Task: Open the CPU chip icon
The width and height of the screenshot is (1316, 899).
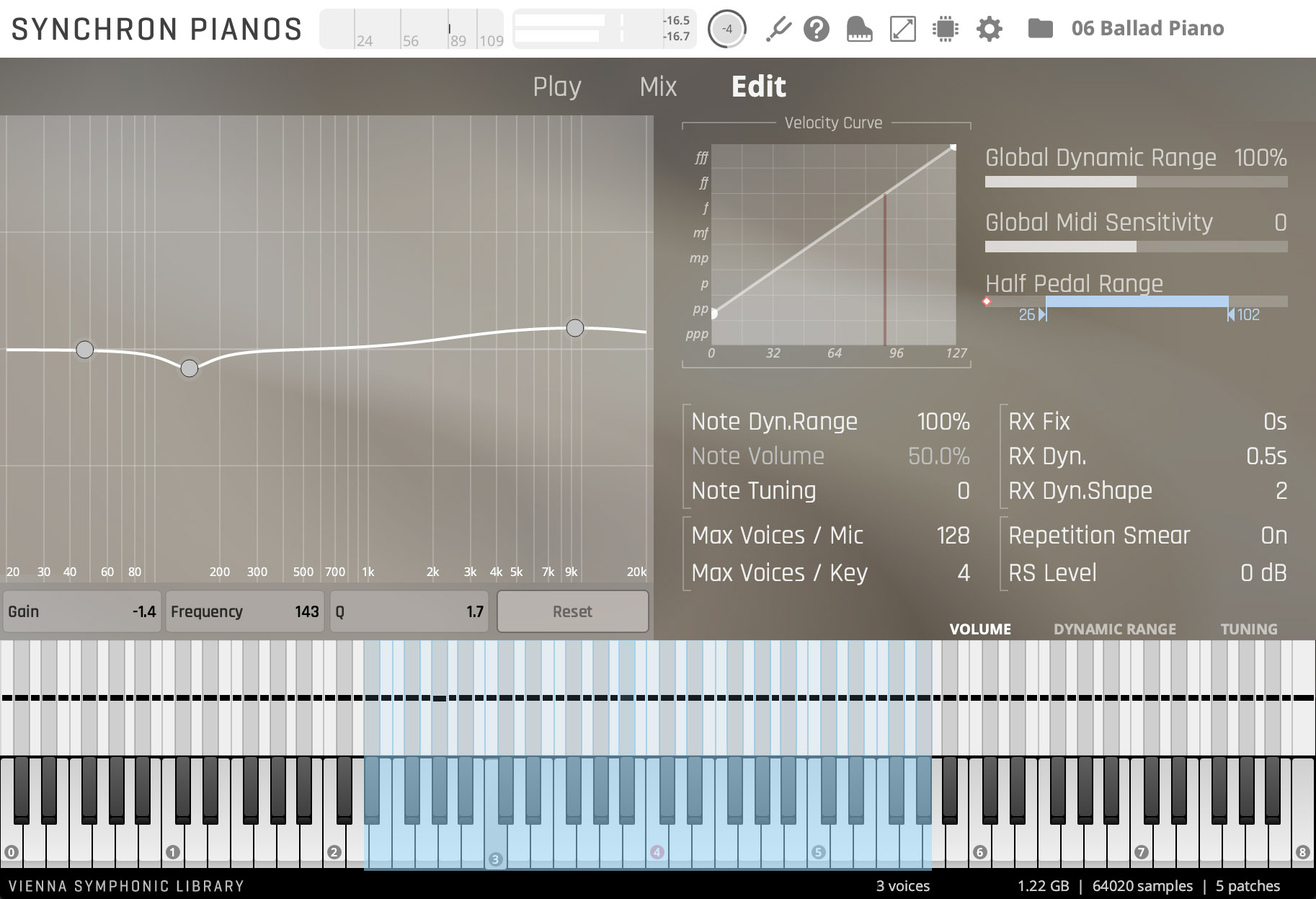Action: [945, 29]
